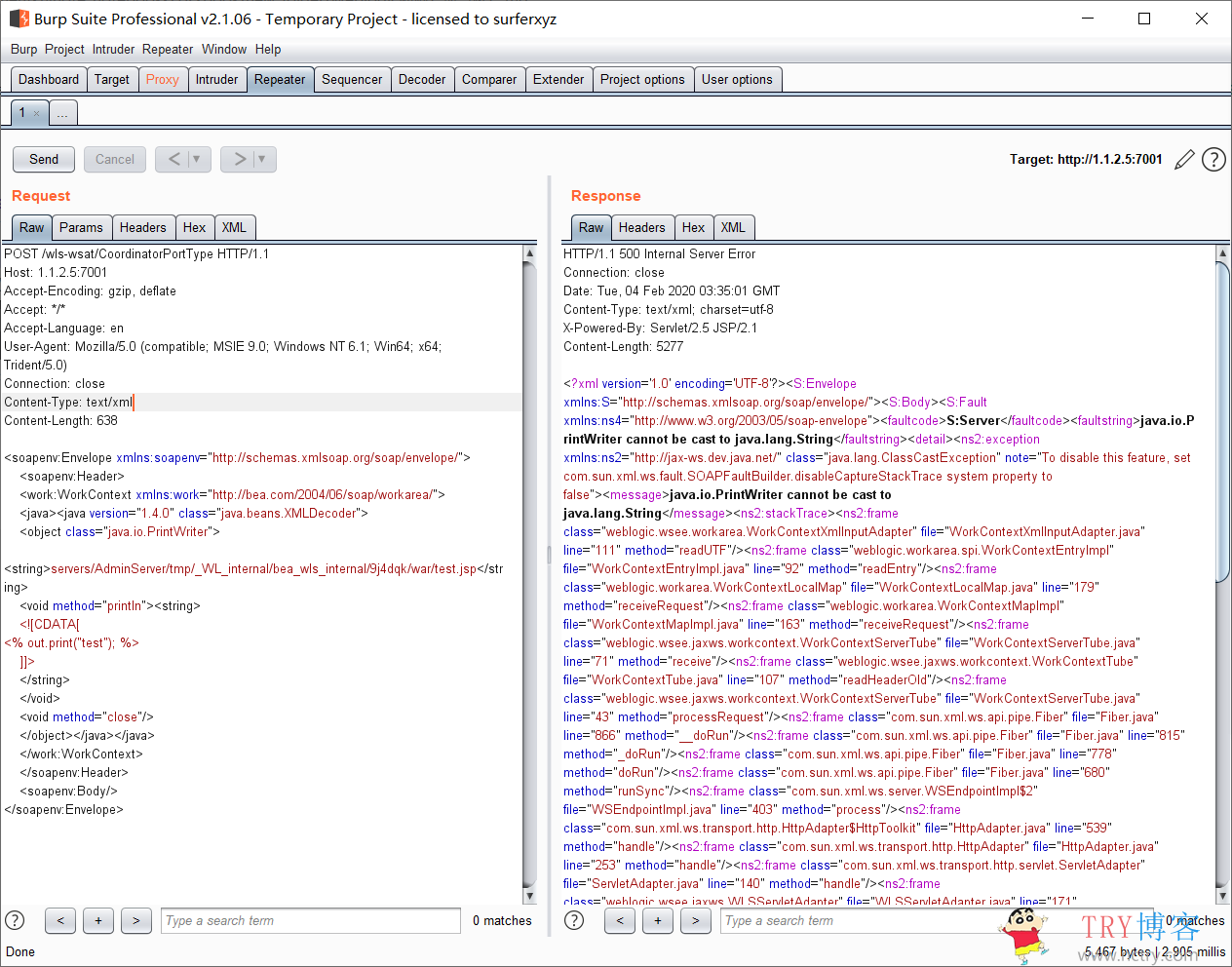1232x967 pixels.
Task: Click the response search plus options button
Action: point(658,920)
